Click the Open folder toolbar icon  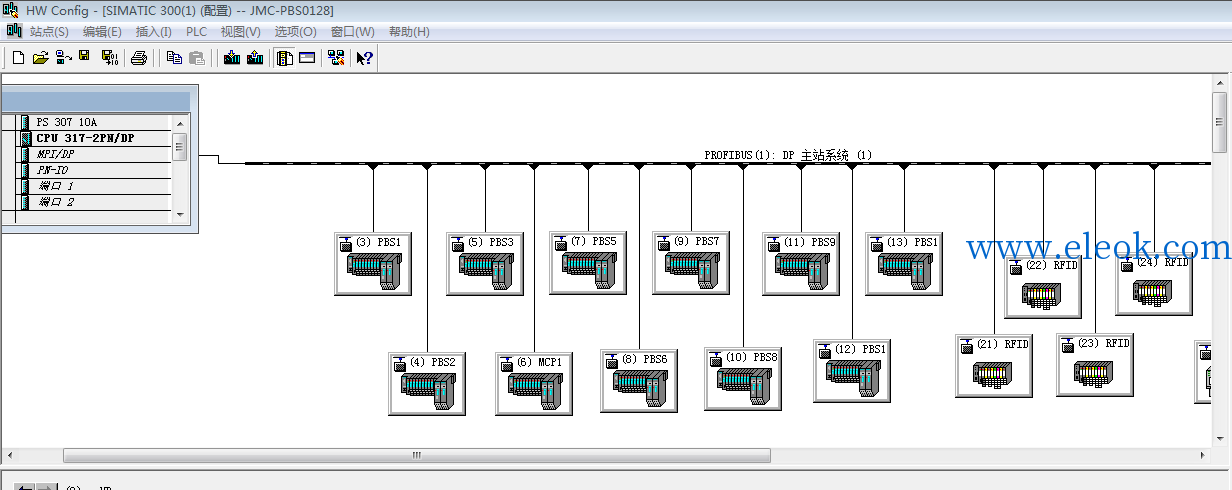(x=40, y=58)
